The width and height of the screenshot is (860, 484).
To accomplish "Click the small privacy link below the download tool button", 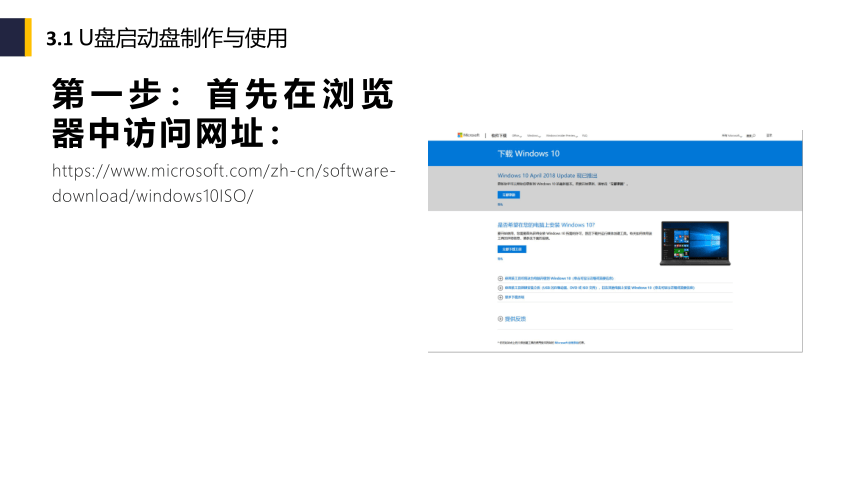I will (500, 258).
